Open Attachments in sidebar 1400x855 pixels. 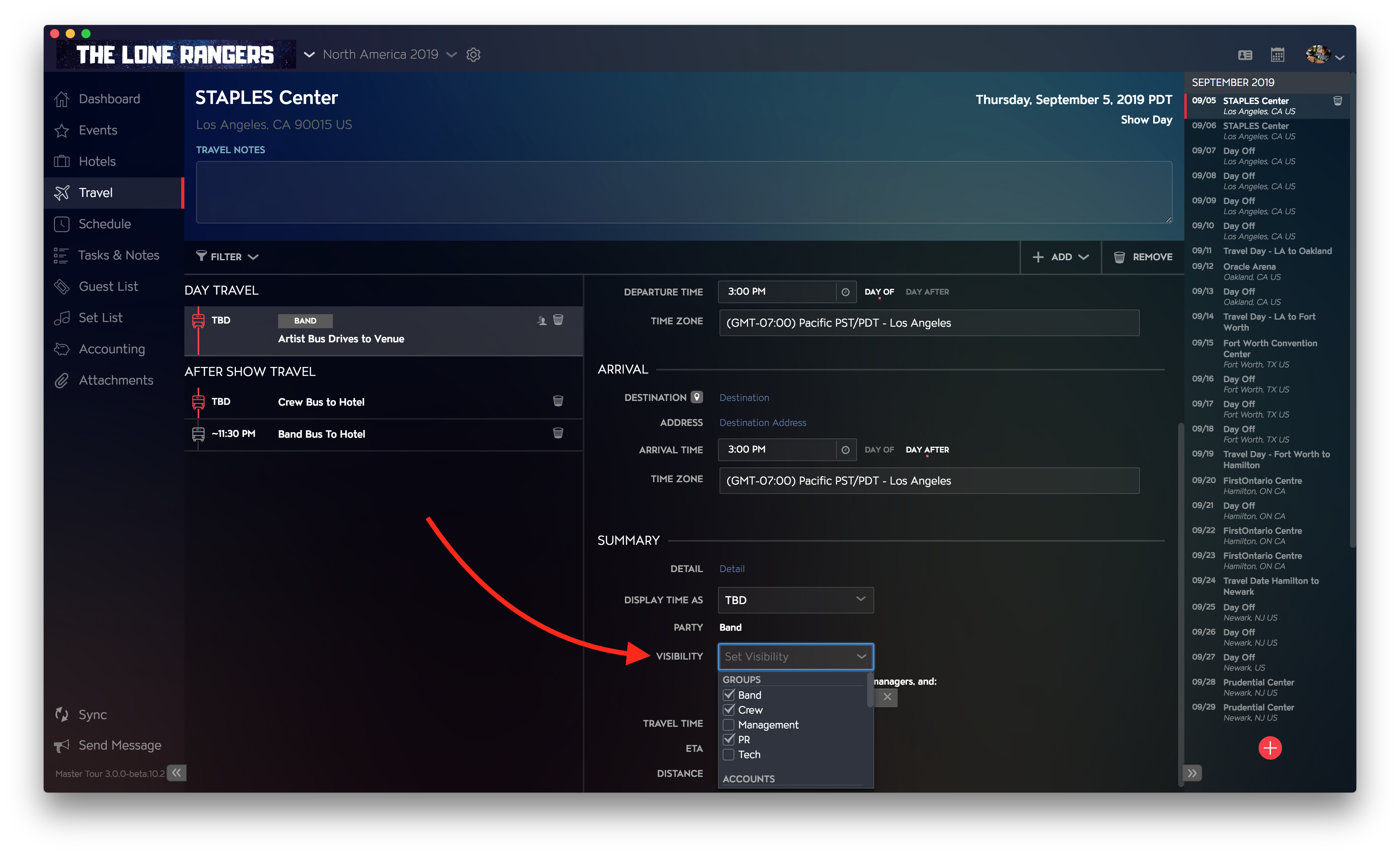(114, 380)
